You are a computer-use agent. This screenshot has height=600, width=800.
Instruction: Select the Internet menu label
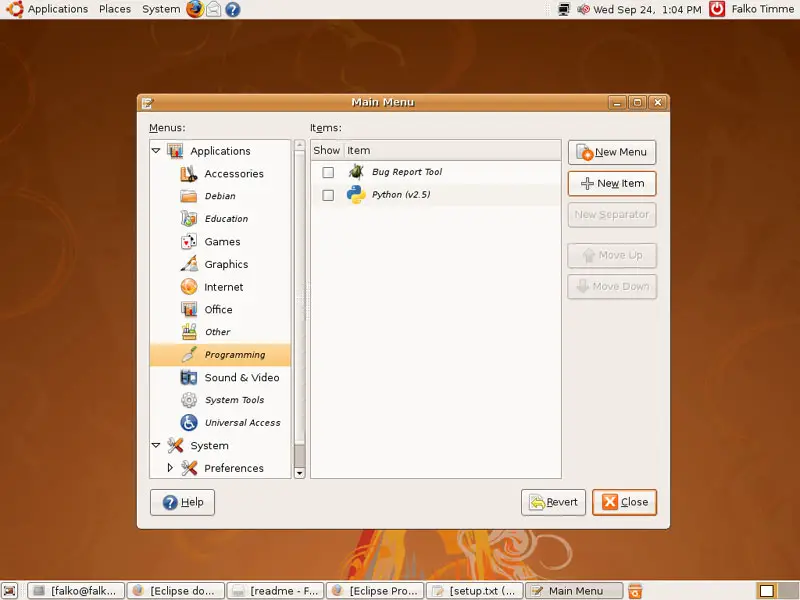click(x=223, y=287)
